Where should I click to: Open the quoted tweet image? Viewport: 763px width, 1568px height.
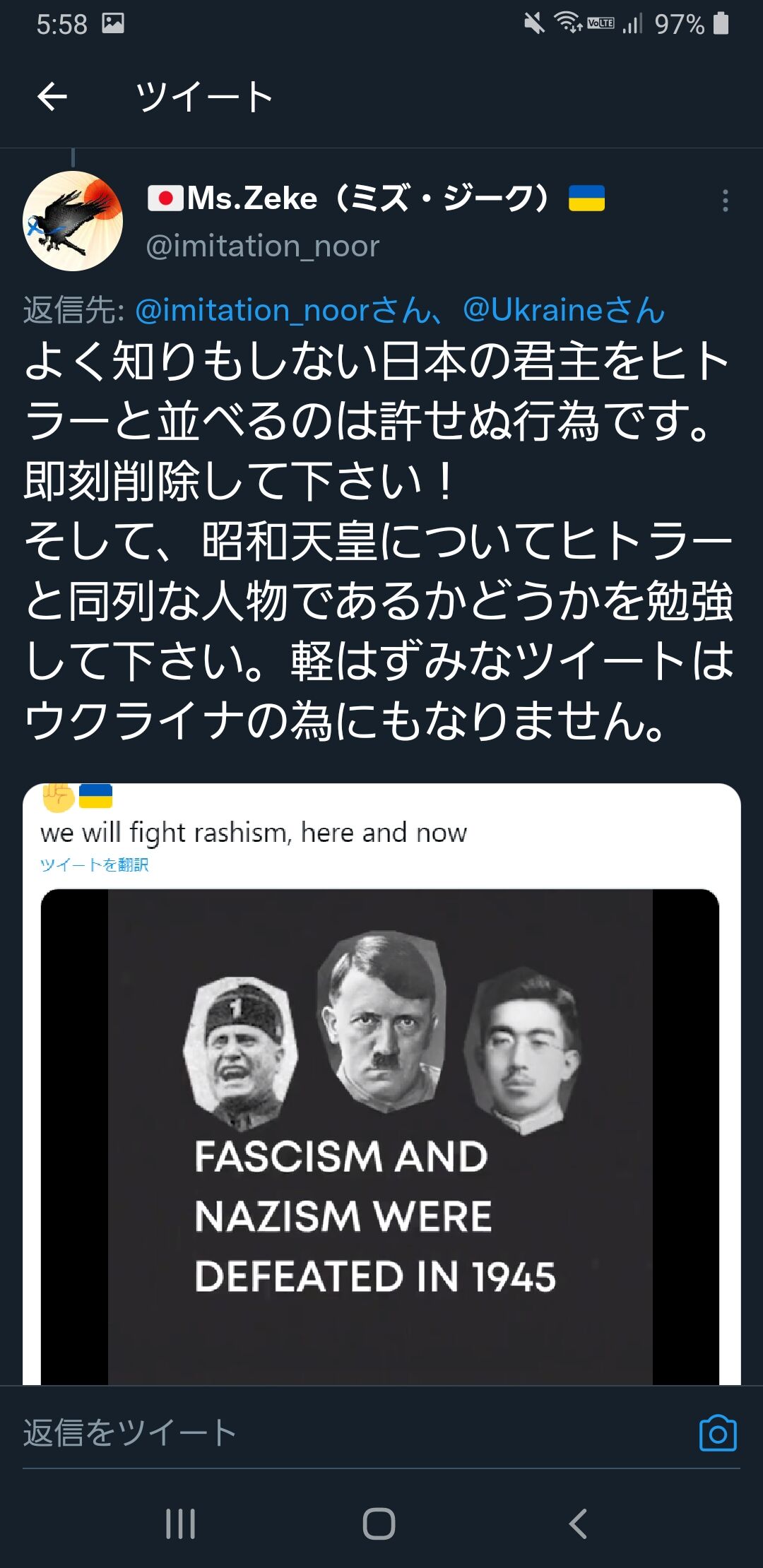[380, 1136]
